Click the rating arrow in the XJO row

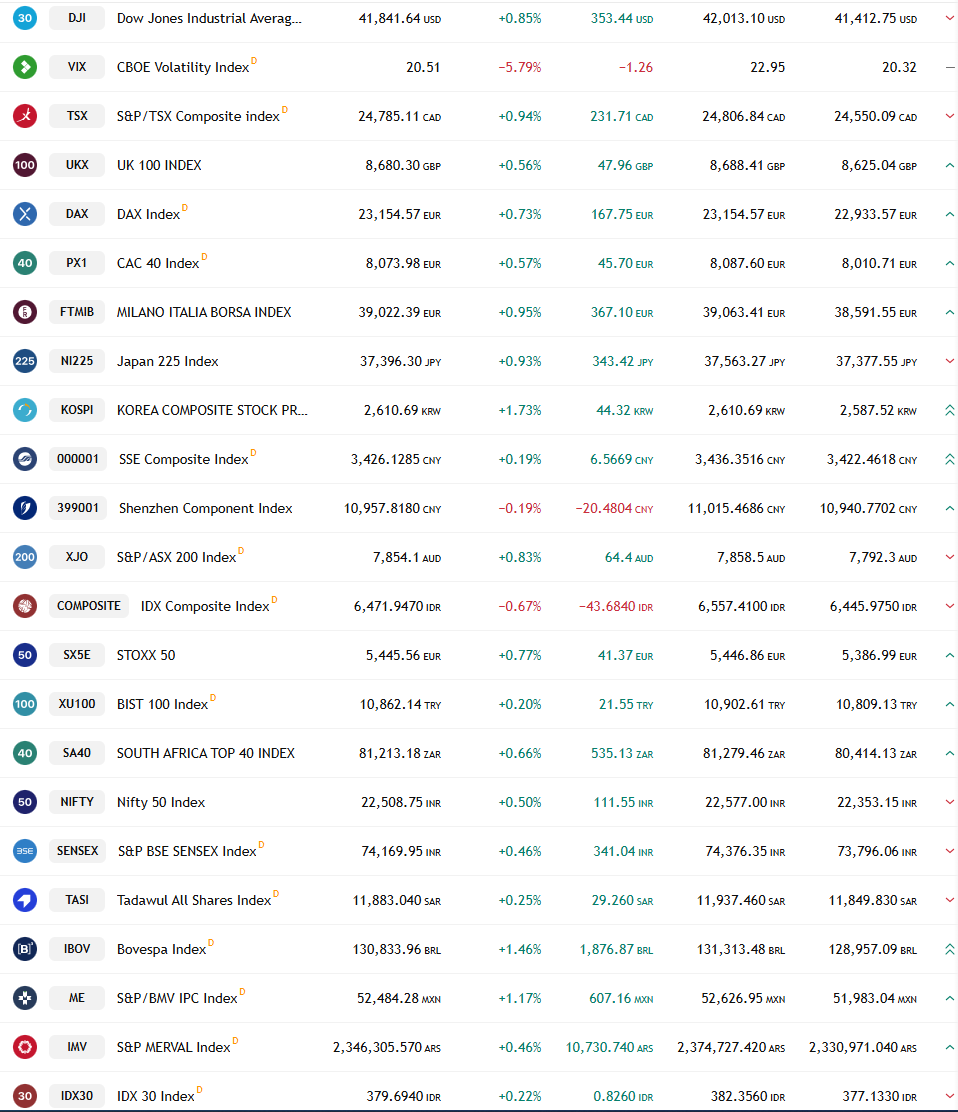tap(949, 557)
